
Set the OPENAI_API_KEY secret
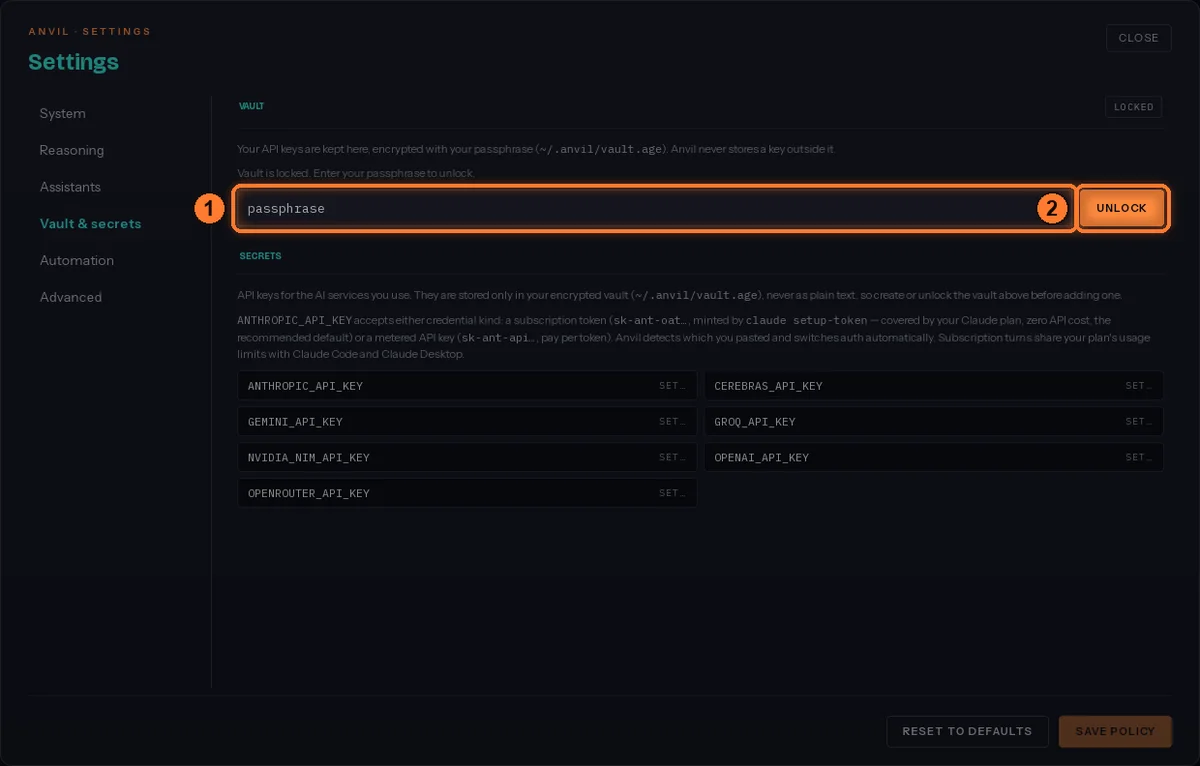pos(1140,458)
